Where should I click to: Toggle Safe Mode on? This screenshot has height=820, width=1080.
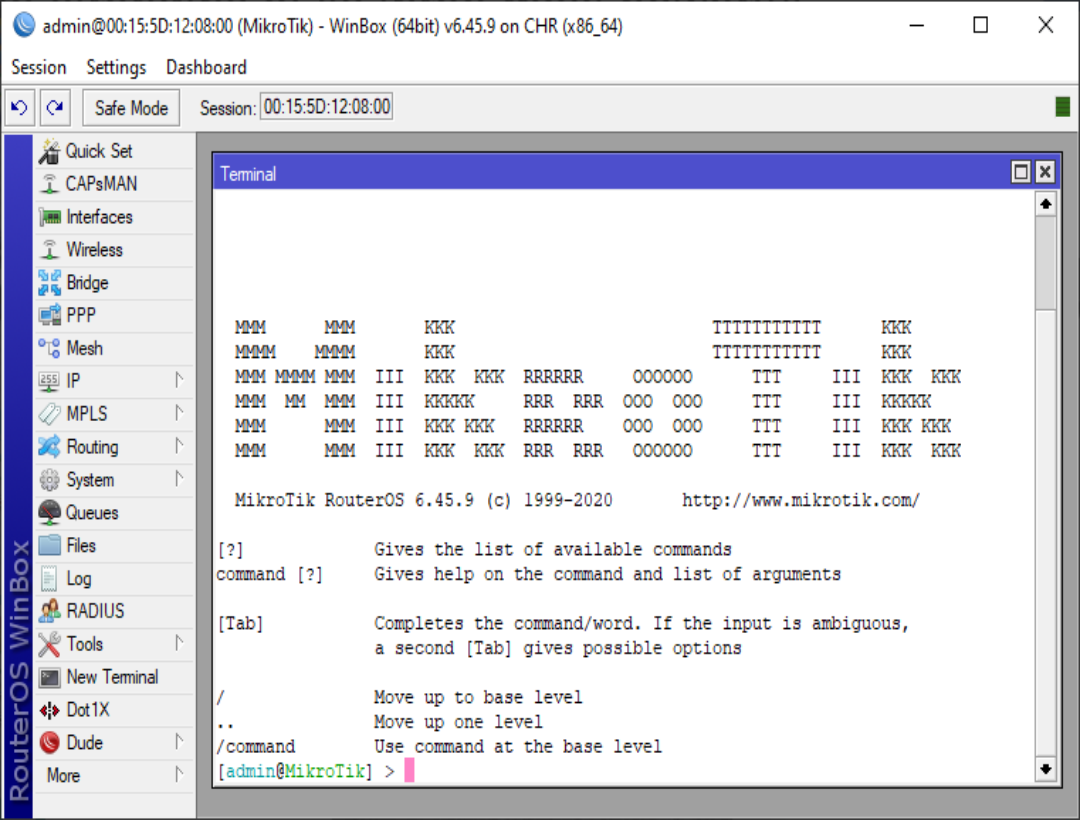pyautogui.click(x=131, y=108)
